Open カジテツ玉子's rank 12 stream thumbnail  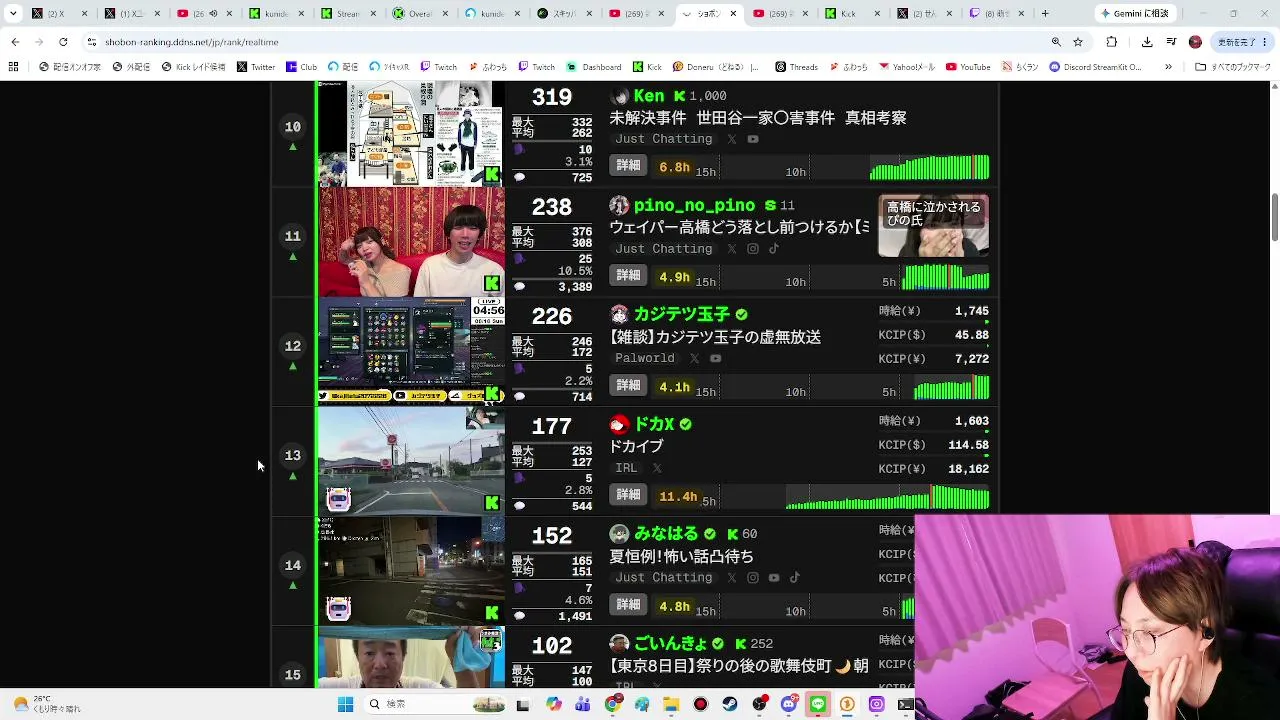pos(411,351)
